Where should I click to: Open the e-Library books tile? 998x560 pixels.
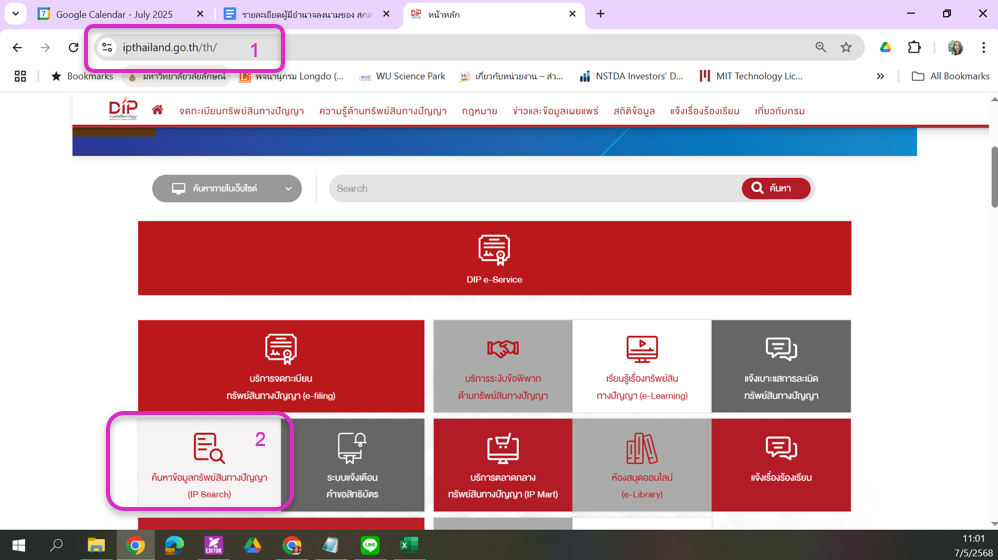641,465
